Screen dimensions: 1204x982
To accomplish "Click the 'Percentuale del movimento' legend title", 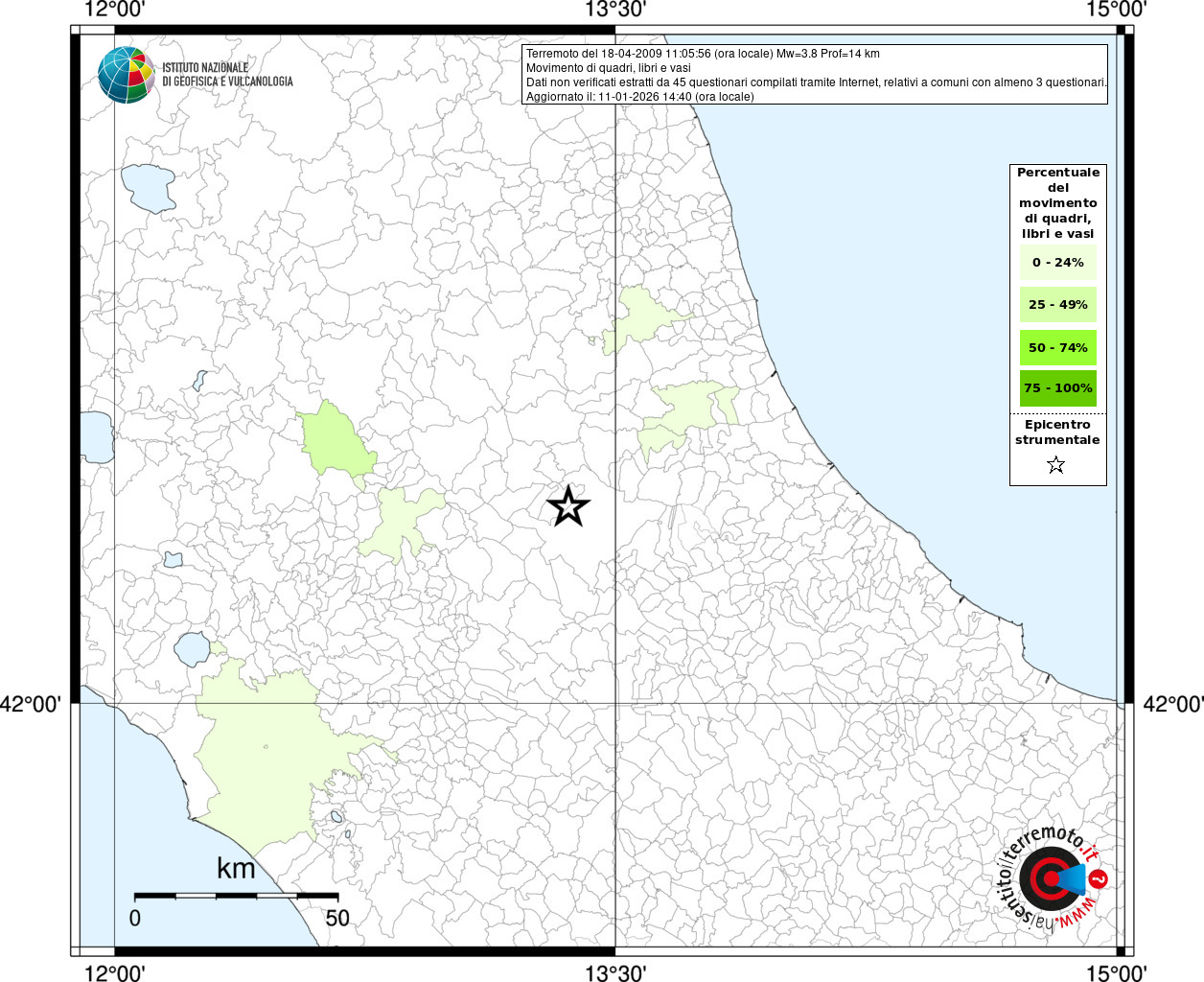I will click(x=1058, y=202).
